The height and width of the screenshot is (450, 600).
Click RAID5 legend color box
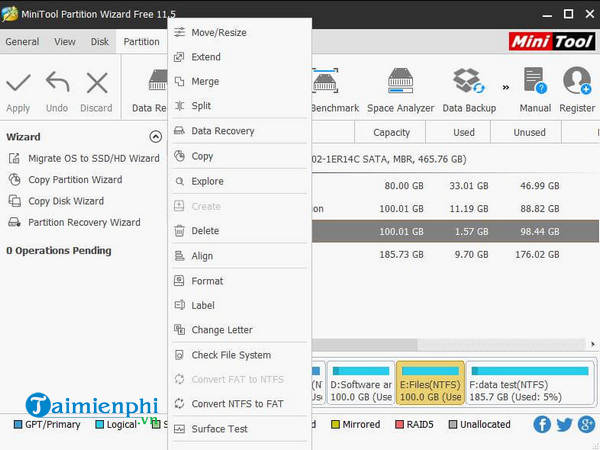click(399, 424)
